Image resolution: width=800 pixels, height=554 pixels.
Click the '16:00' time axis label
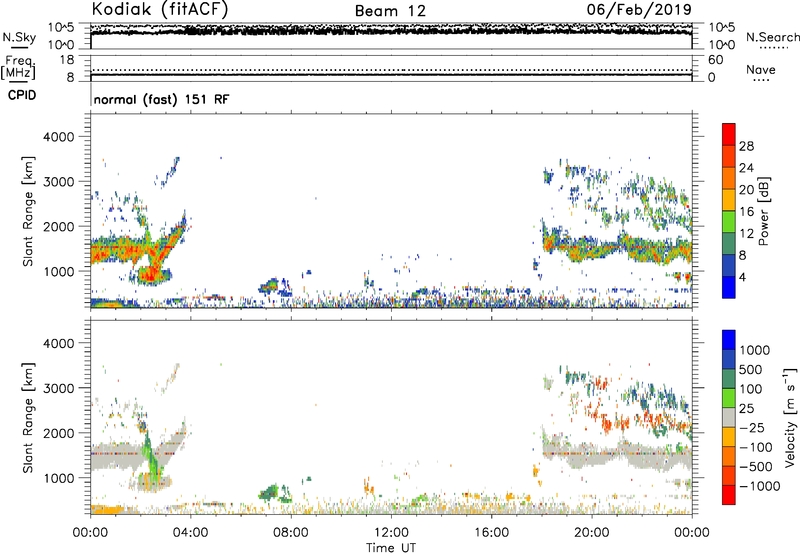coord(491,533)
